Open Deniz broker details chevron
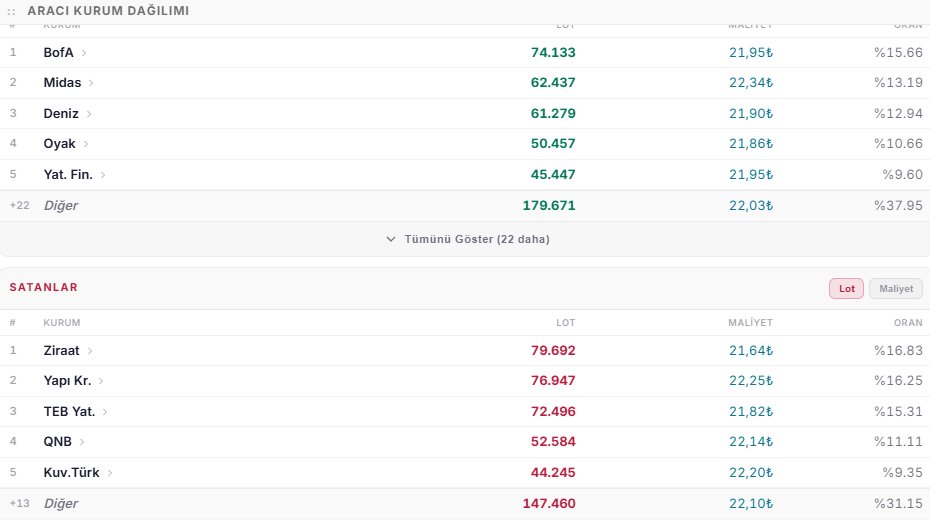This screenshot has width=930, height=529. click(88, 114)
